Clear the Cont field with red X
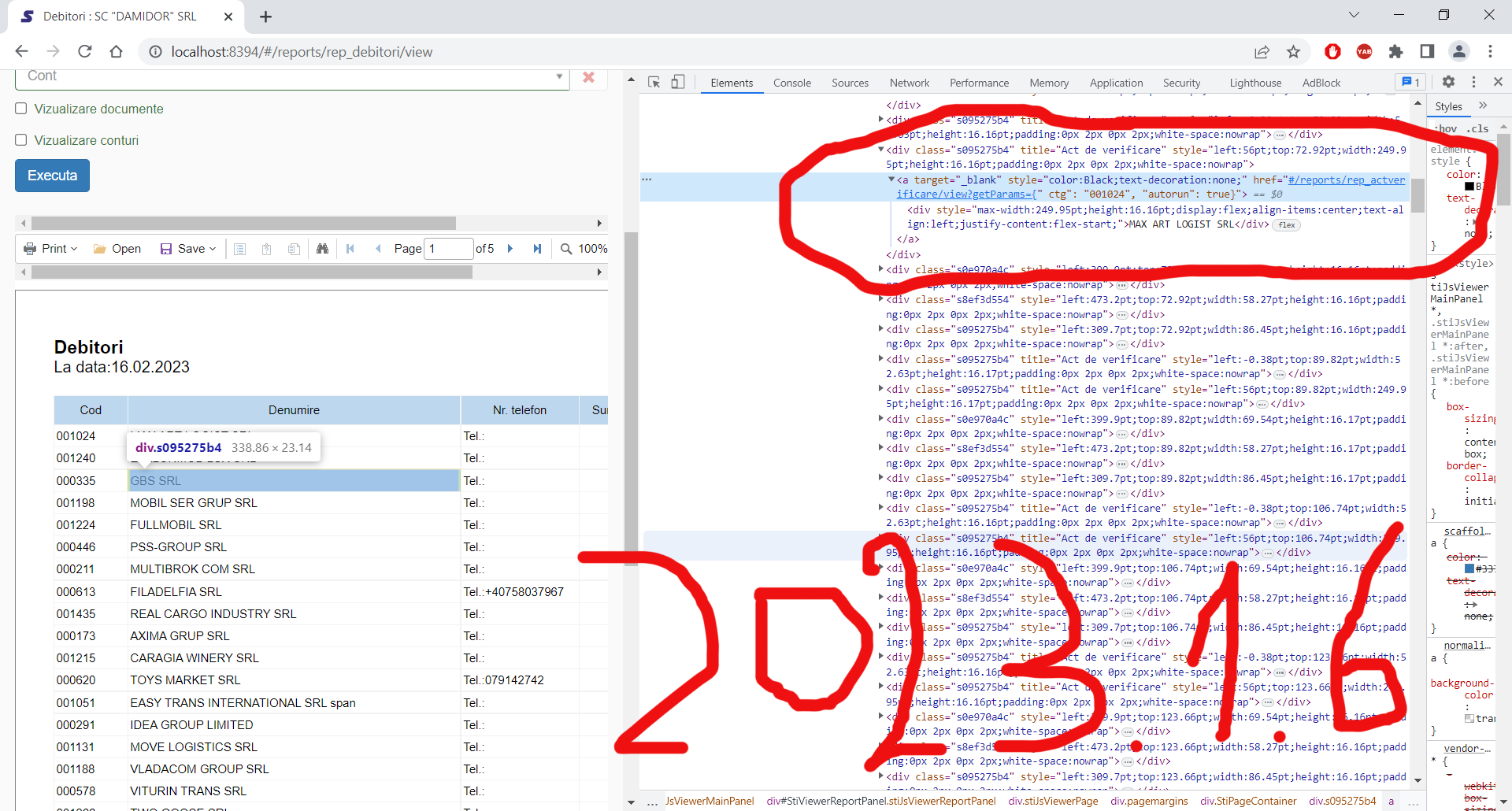Viewport: 1512px width, 811px height. [588, 77]
